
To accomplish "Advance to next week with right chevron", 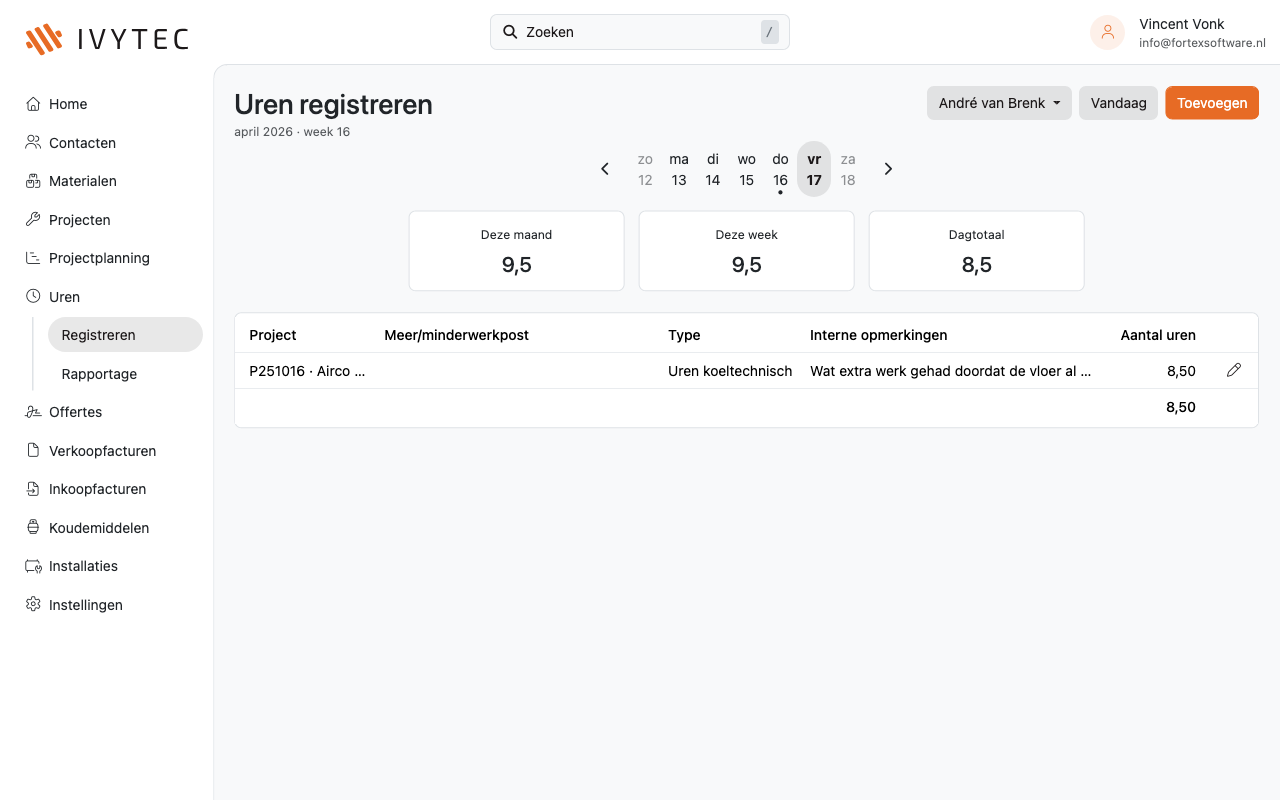I will tap(888, 169).
